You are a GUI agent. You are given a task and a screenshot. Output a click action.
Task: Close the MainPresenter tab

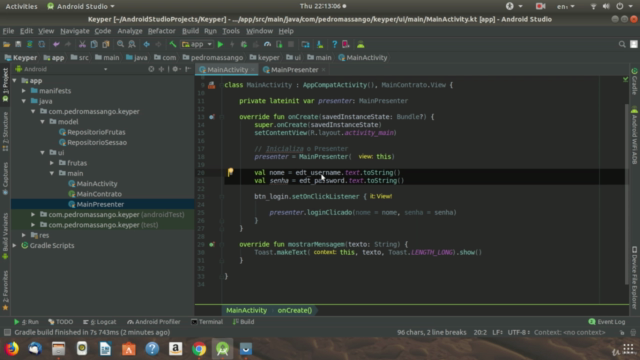pos(324,70)
